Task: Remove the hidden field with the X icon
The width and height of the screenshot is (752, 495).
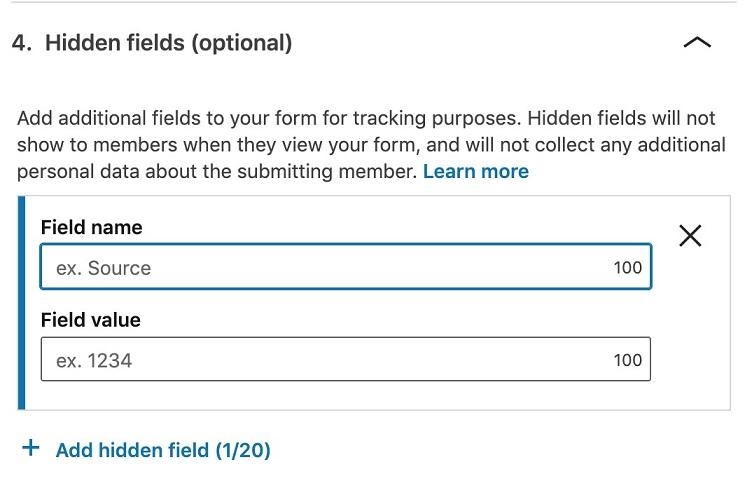Action: pos(690,235)
